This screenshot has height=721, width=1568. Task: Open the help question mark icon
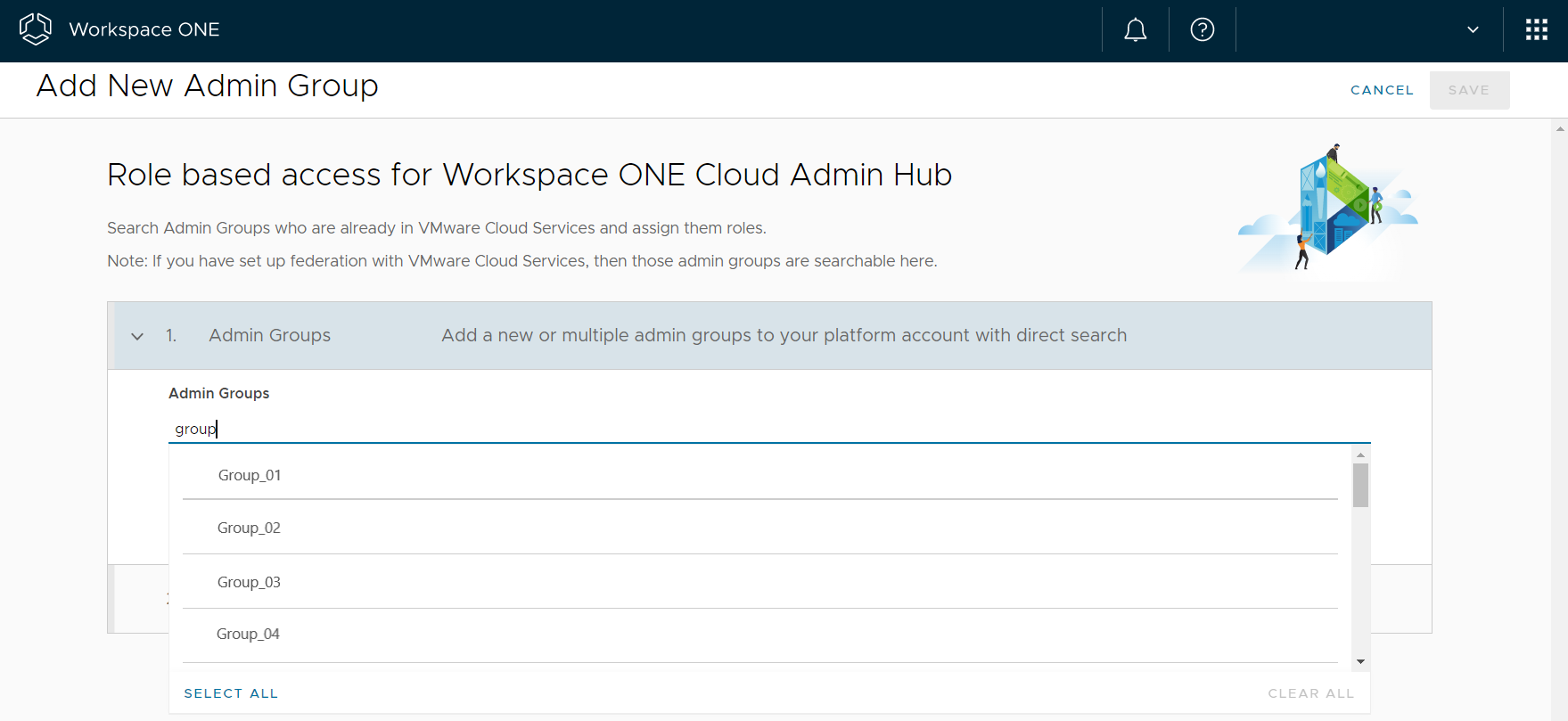click(1202, 30)
